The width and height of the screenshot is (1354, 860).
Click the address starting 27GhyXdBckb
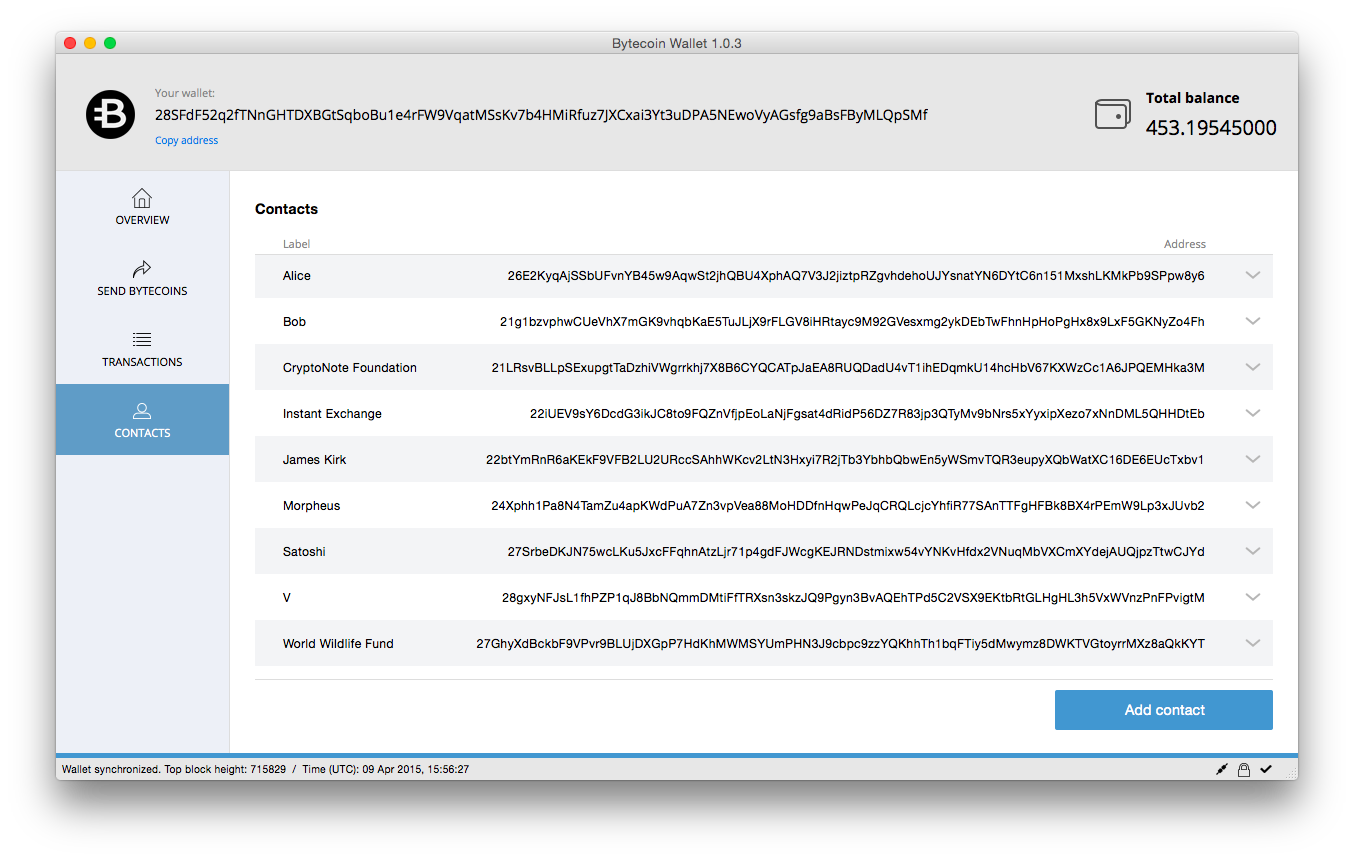(x=840, y=644)
